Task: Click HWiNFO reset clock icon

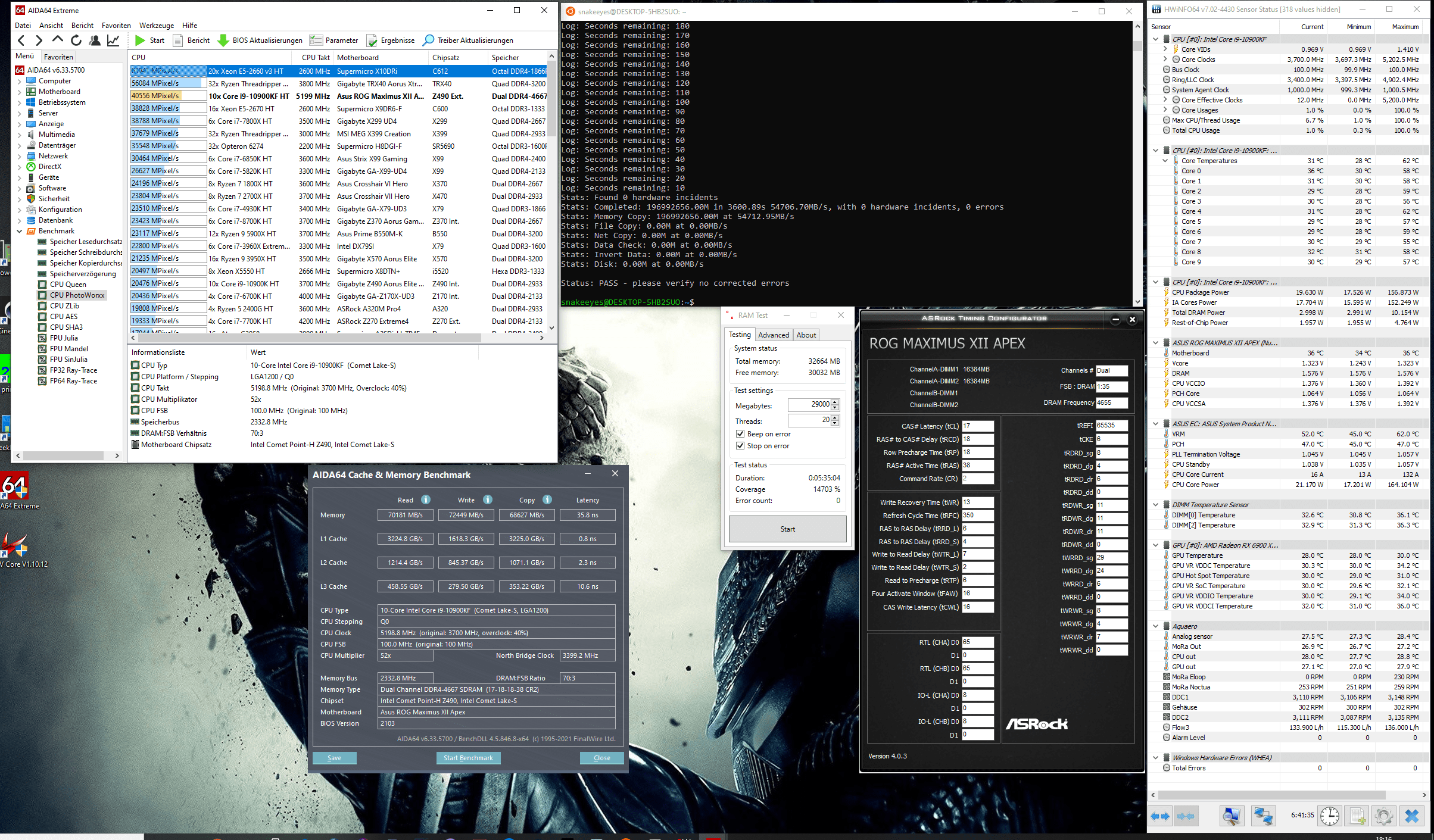Action: [1329, 816]
